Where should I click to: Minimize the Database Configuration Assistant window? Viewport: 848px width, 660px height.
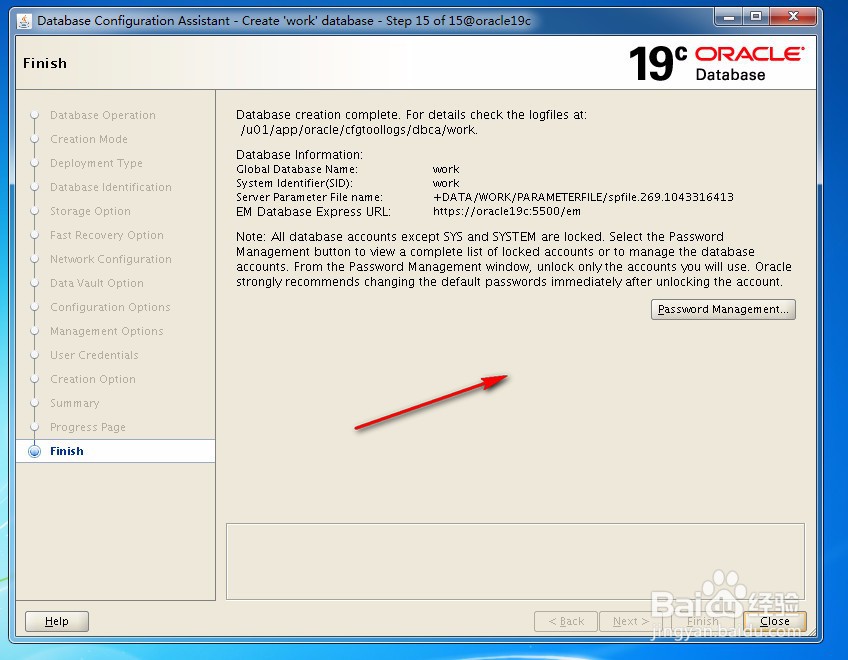[728, 17]
